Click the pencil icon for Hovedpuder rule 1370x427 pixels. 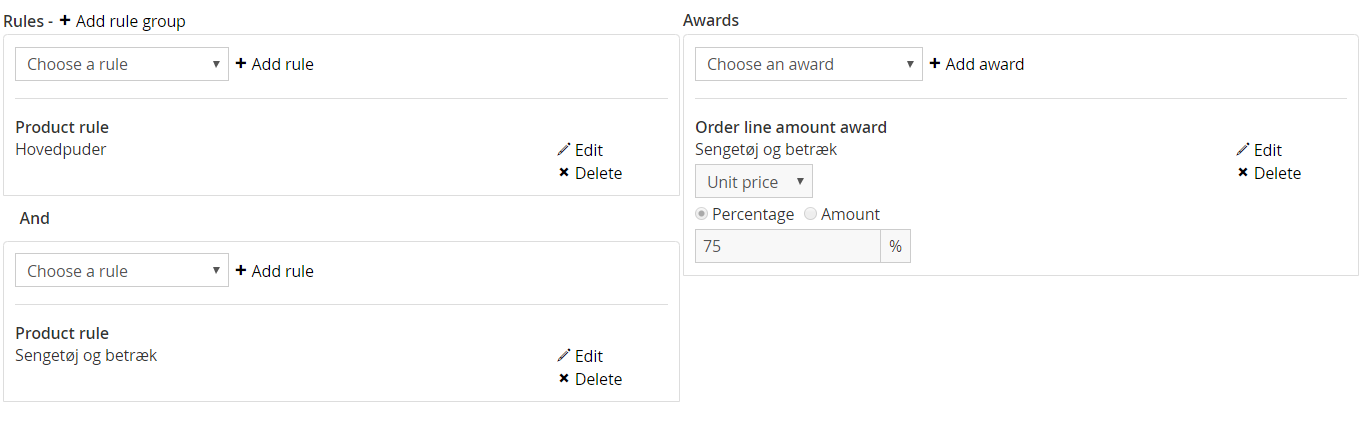tap(564, 150)
